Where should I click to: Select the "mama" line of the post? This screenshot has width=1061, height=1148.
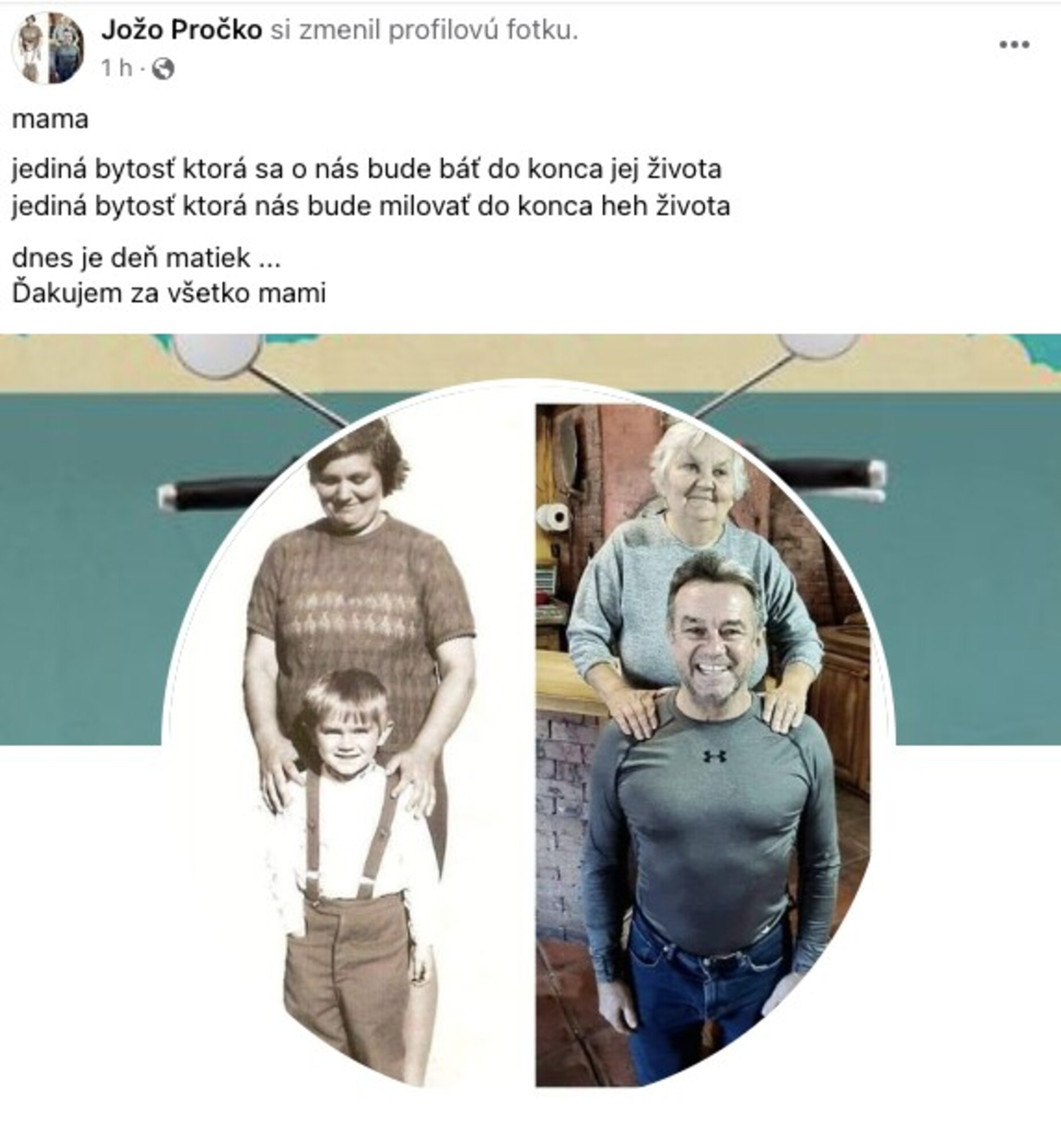tap(51, 120)
